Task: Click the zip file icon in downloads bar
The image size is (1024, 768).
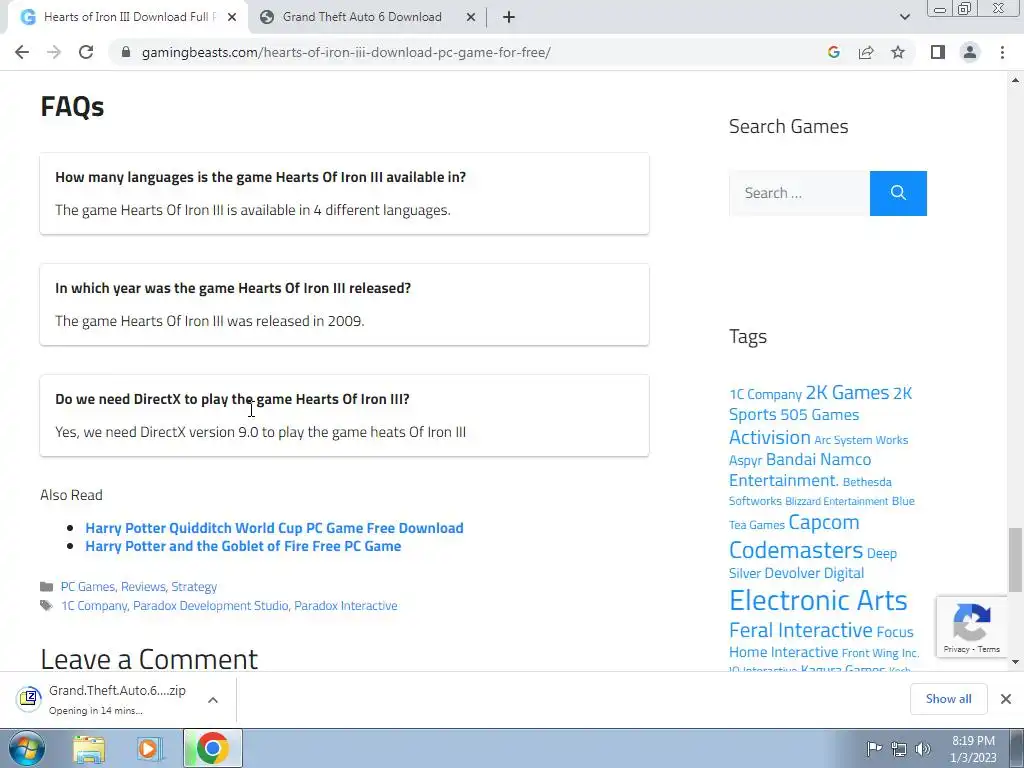Action: [29, 699]
